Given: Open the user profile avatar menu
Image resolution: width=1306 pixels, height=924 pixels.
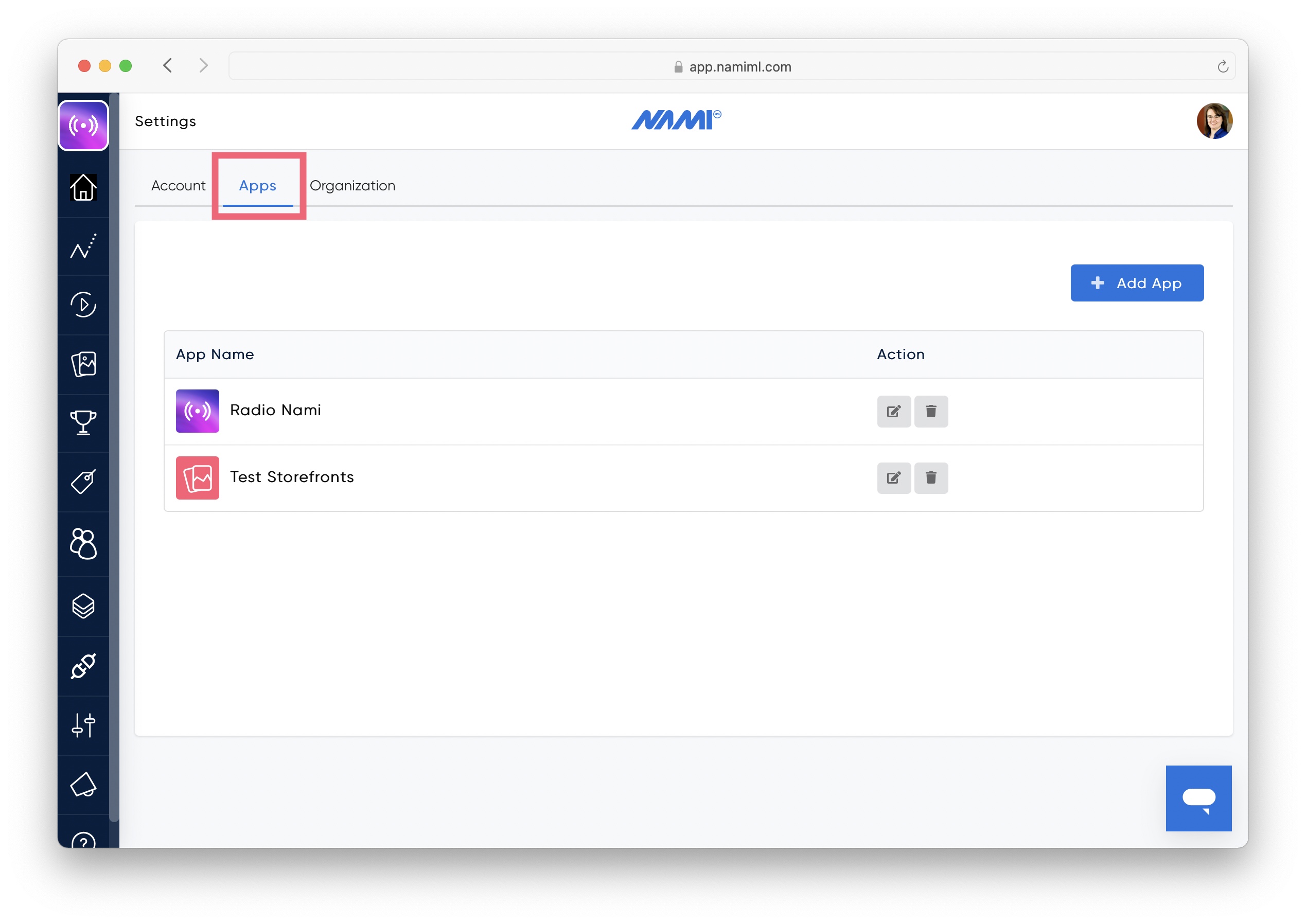Looking at the screenshot, I should 1214,120.
